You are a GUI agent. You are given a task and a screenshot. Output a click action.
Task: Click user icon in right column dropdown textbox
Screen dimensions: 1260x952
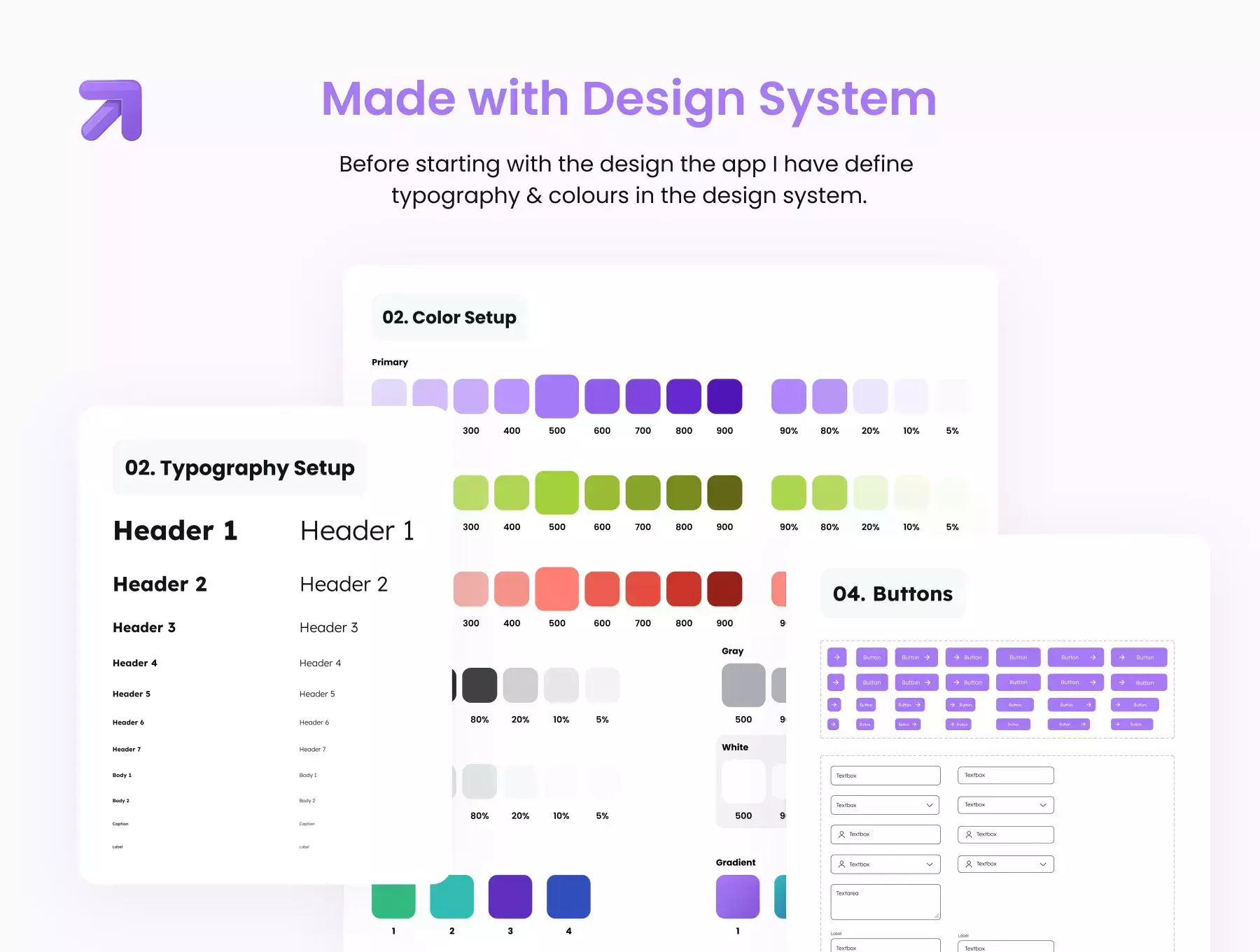click(x=969, y=864)
